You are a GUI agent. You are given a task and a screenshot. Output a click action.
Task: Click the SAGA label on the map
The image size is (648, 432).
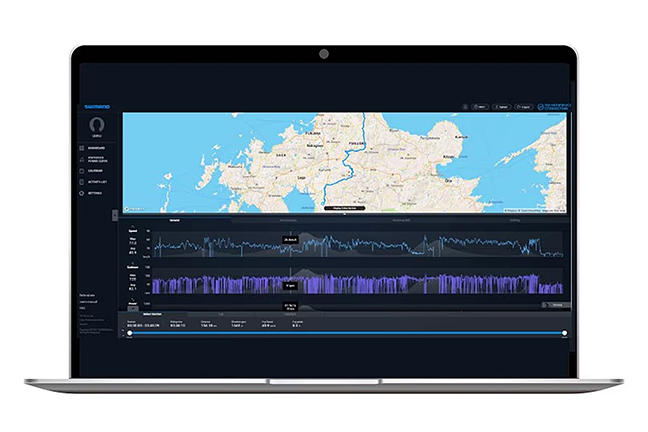[x=280, y=155]
